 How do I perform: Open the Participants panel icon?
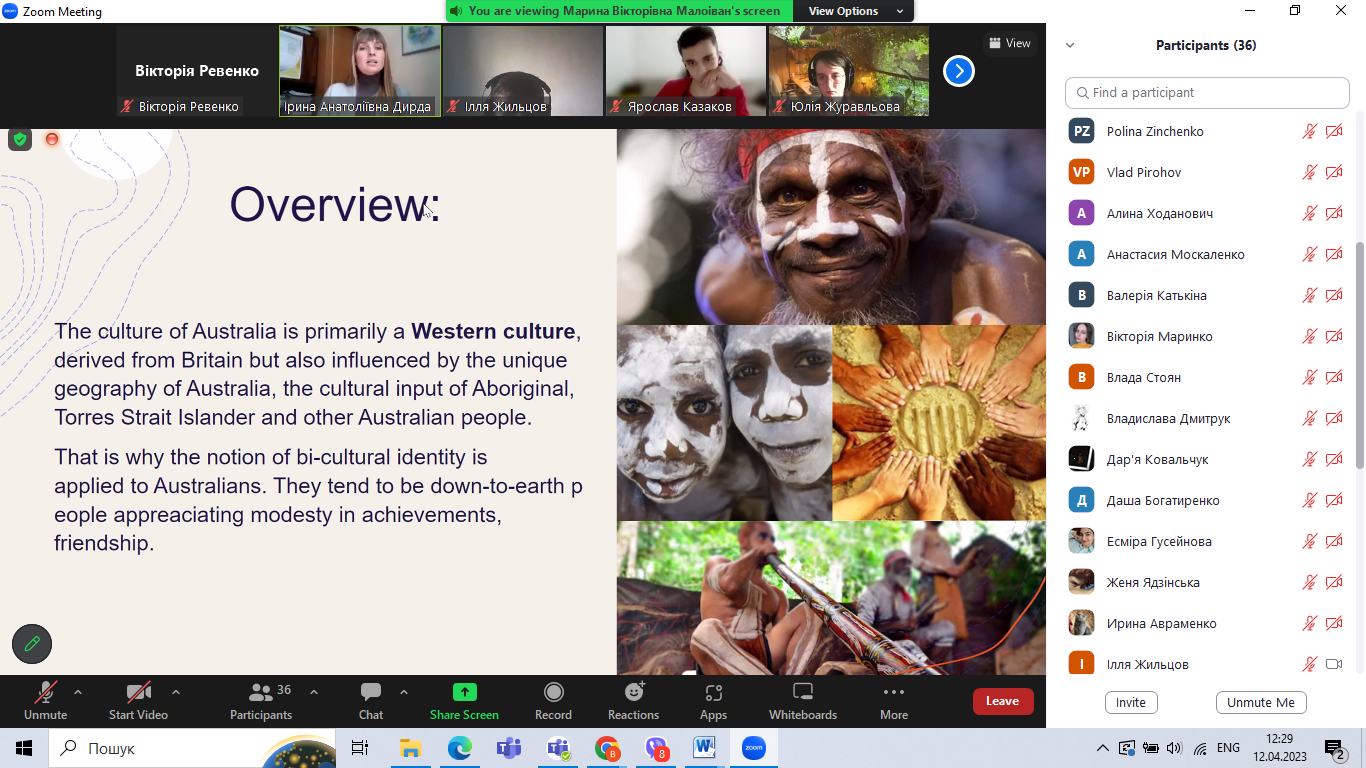pos(261,692)
